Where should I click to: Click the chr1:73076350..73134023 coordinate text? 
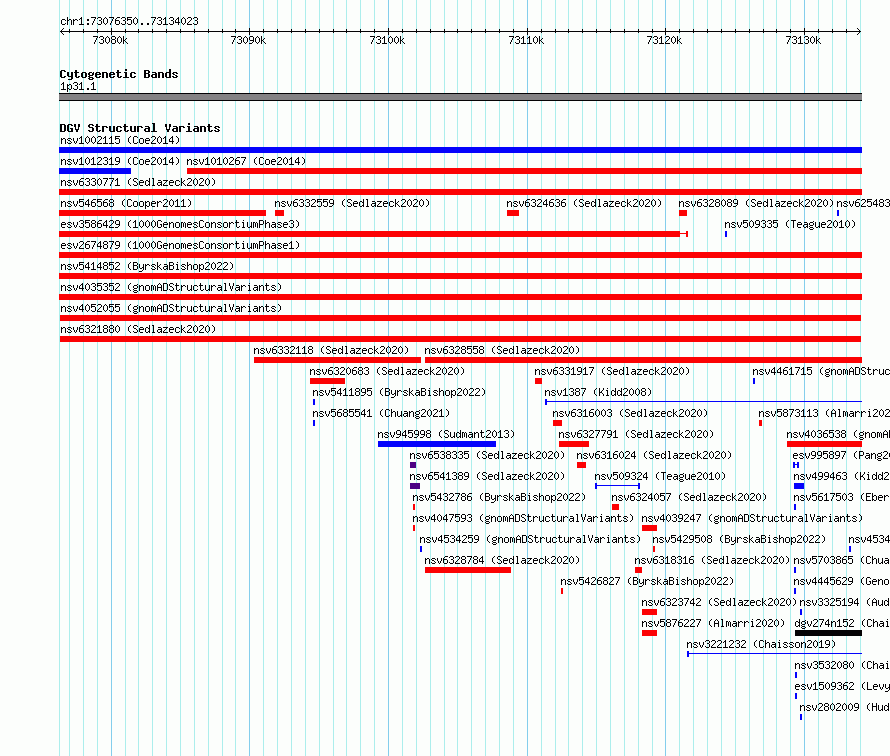[x=129, y=22]
